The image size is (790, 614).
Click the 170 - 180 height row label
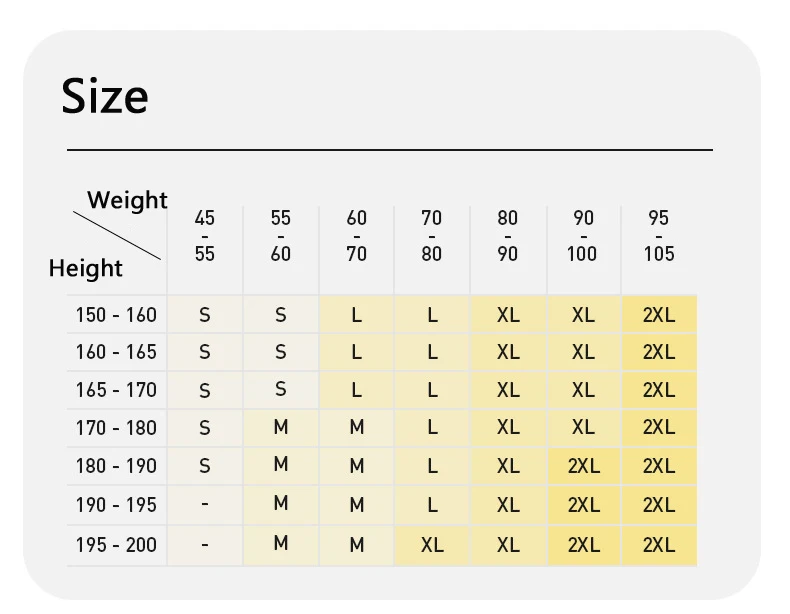[x=116, y=428]
